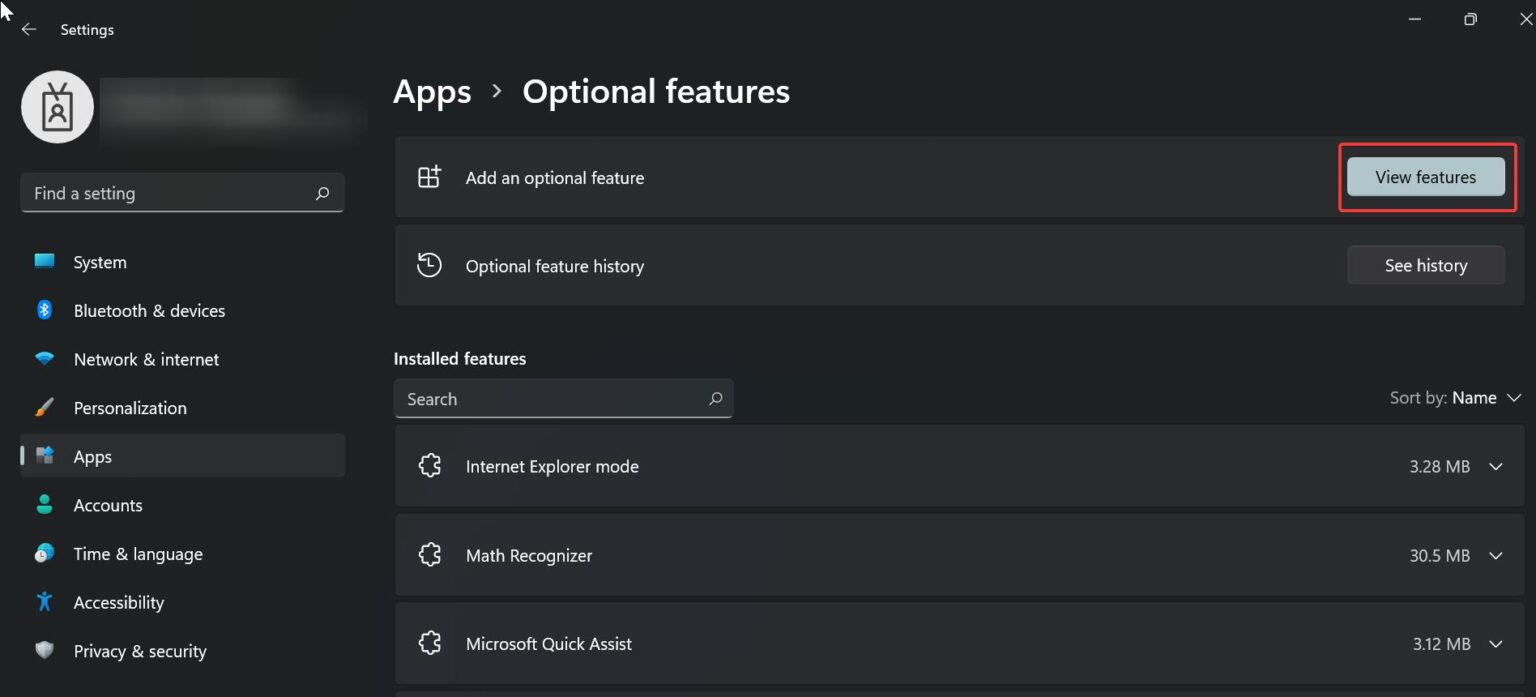The image size is (1536, 697).
Task: Click the Accounts icon in the sidebar
Action: click(44, 505)
